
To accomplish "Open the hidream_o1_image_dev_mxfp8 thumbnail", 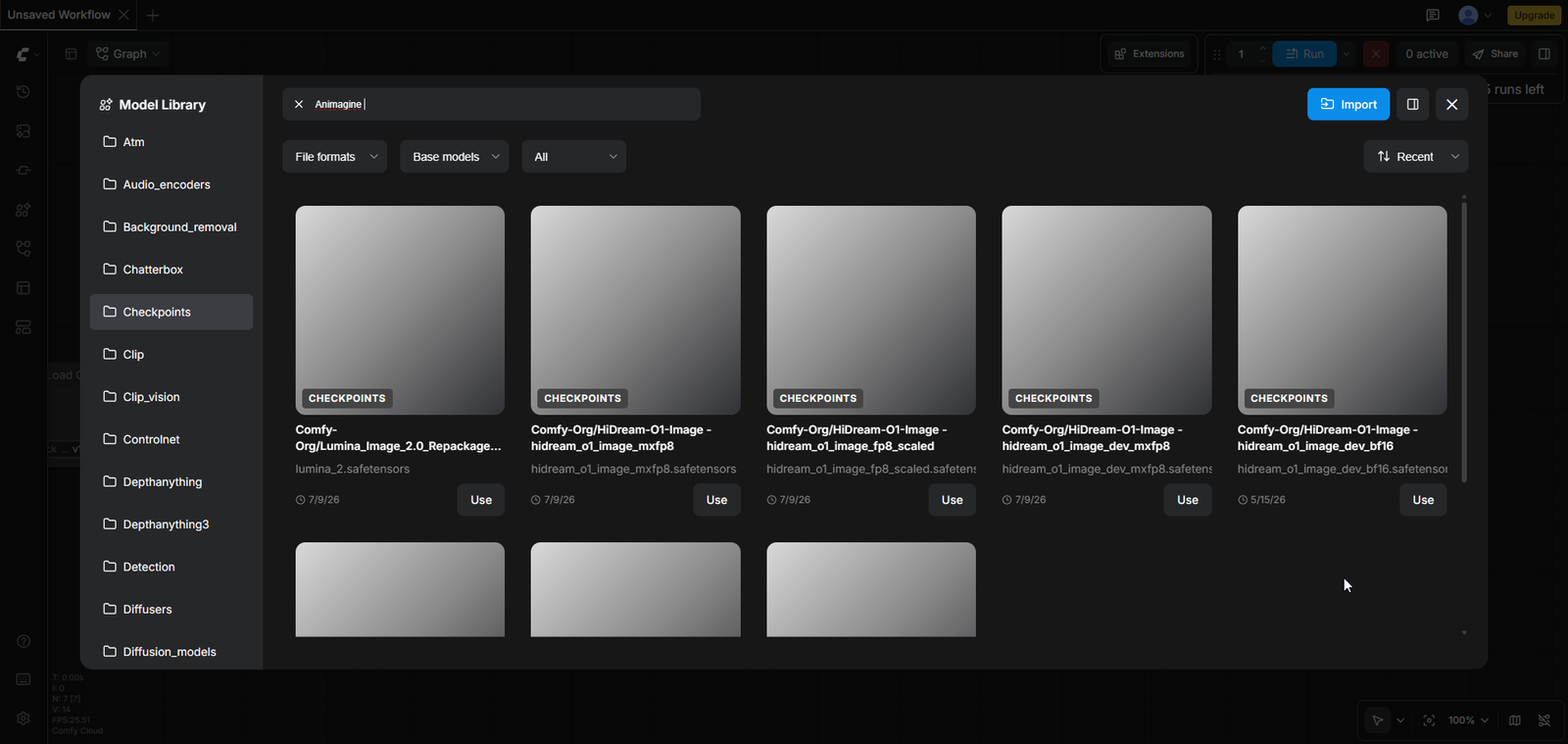I will (1106, 310).
